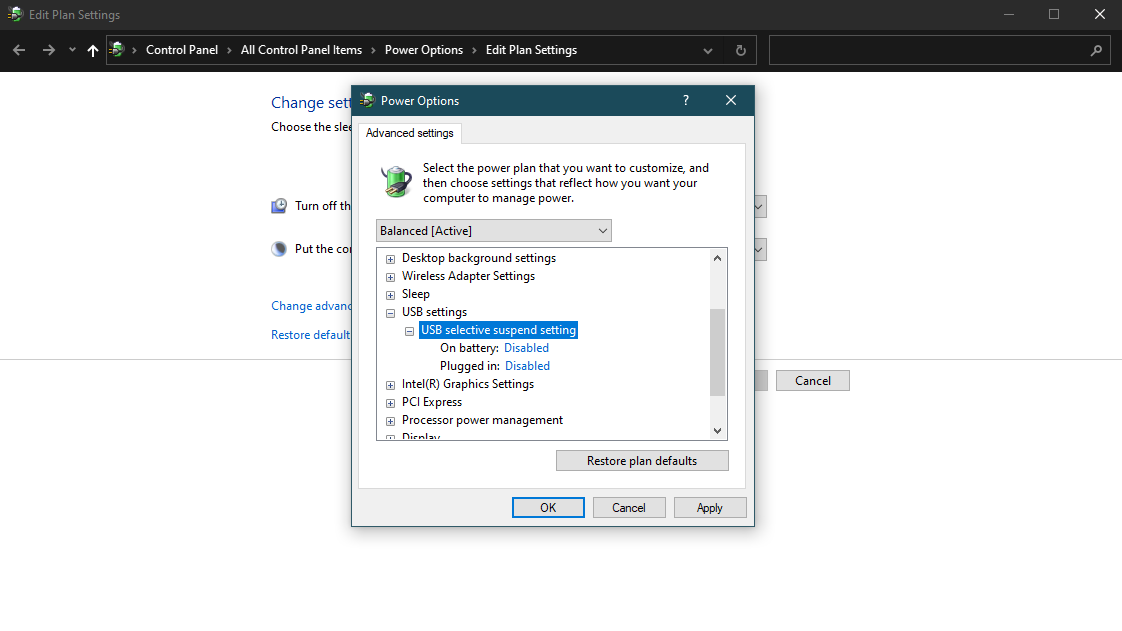
Task: Open Control Panel from the breadcrumb bar
Action: coord(182,49)
